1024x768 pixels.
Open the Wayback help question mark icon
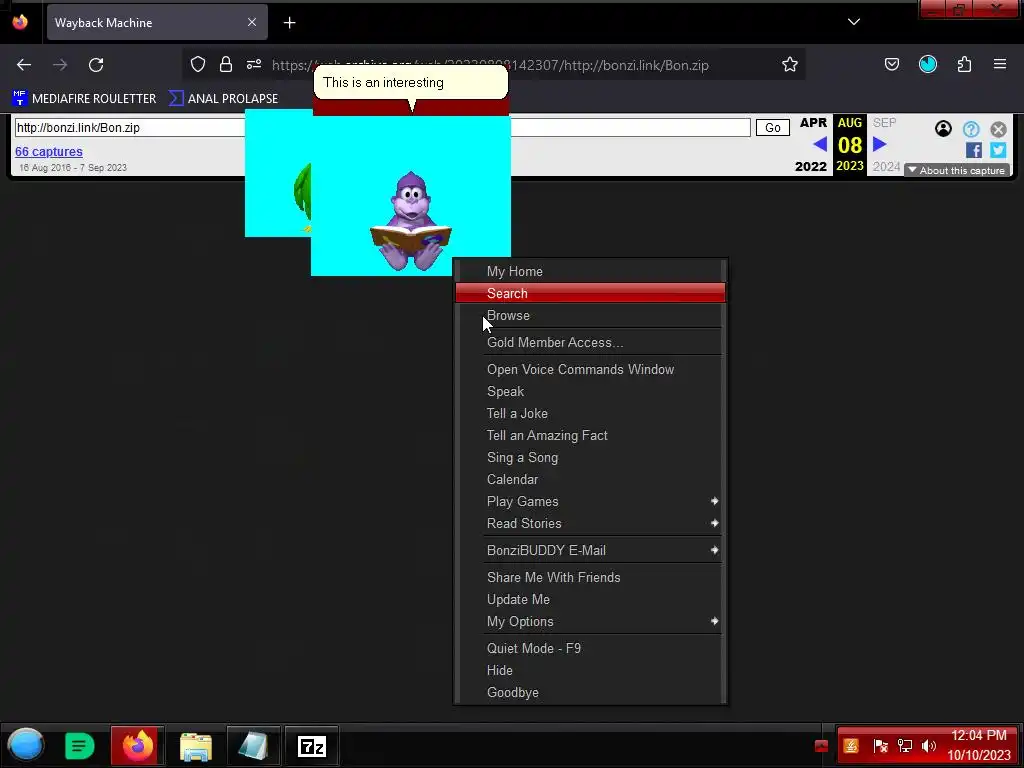[971, 129]
